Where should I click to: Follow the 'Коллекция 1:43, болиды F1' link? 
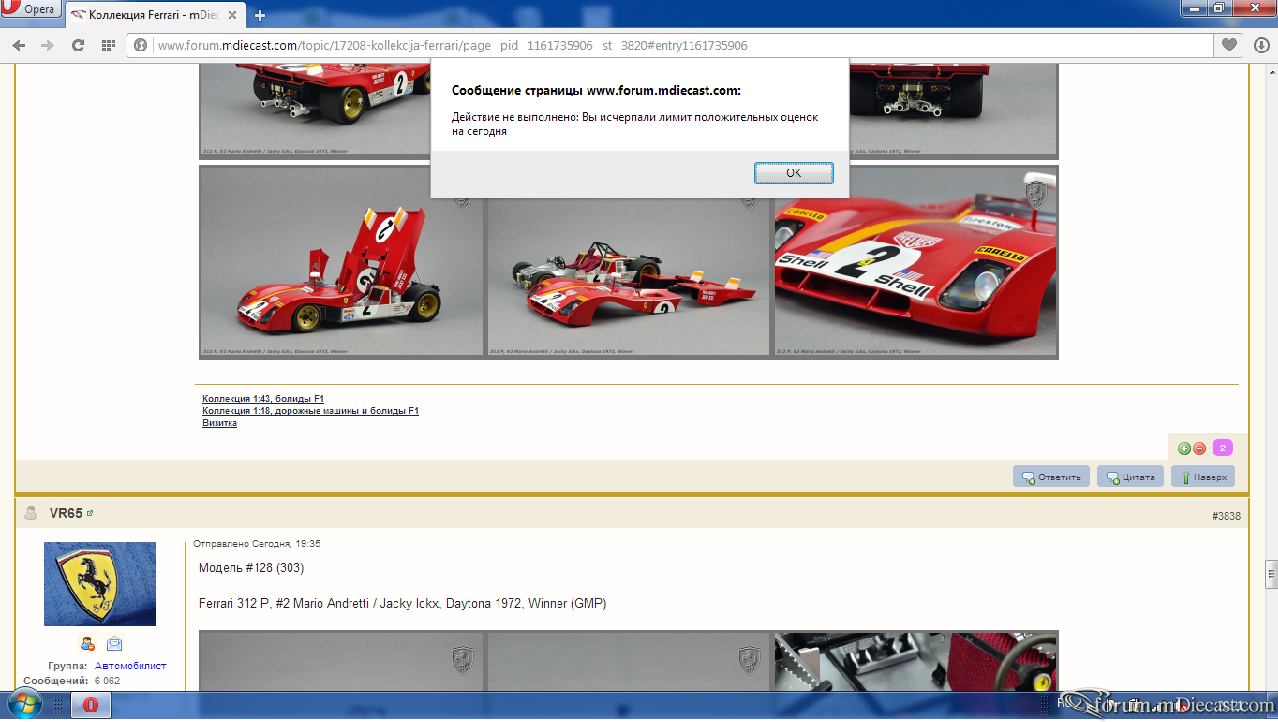point(263,398)
